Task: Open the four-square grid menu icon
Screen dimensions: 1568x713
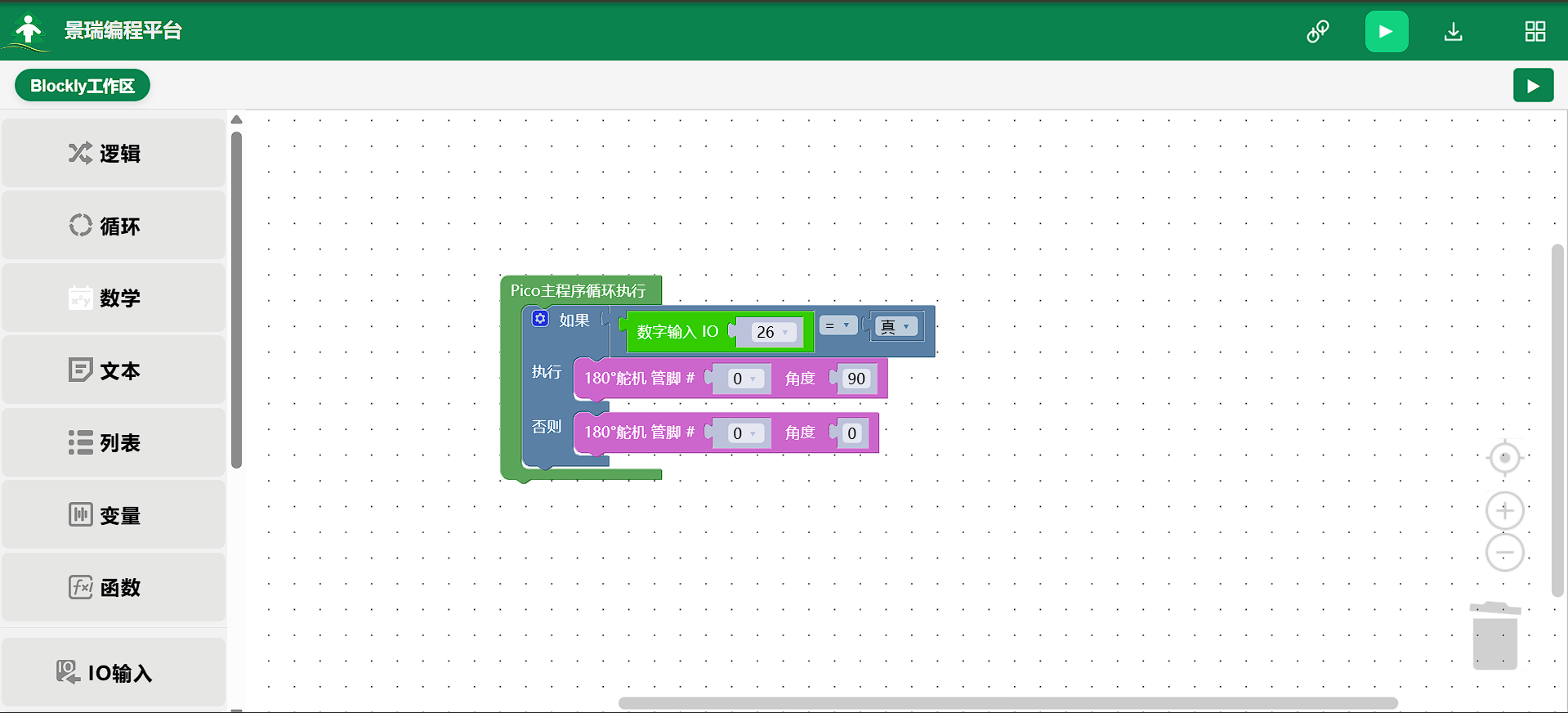Action: point(1535,32)
